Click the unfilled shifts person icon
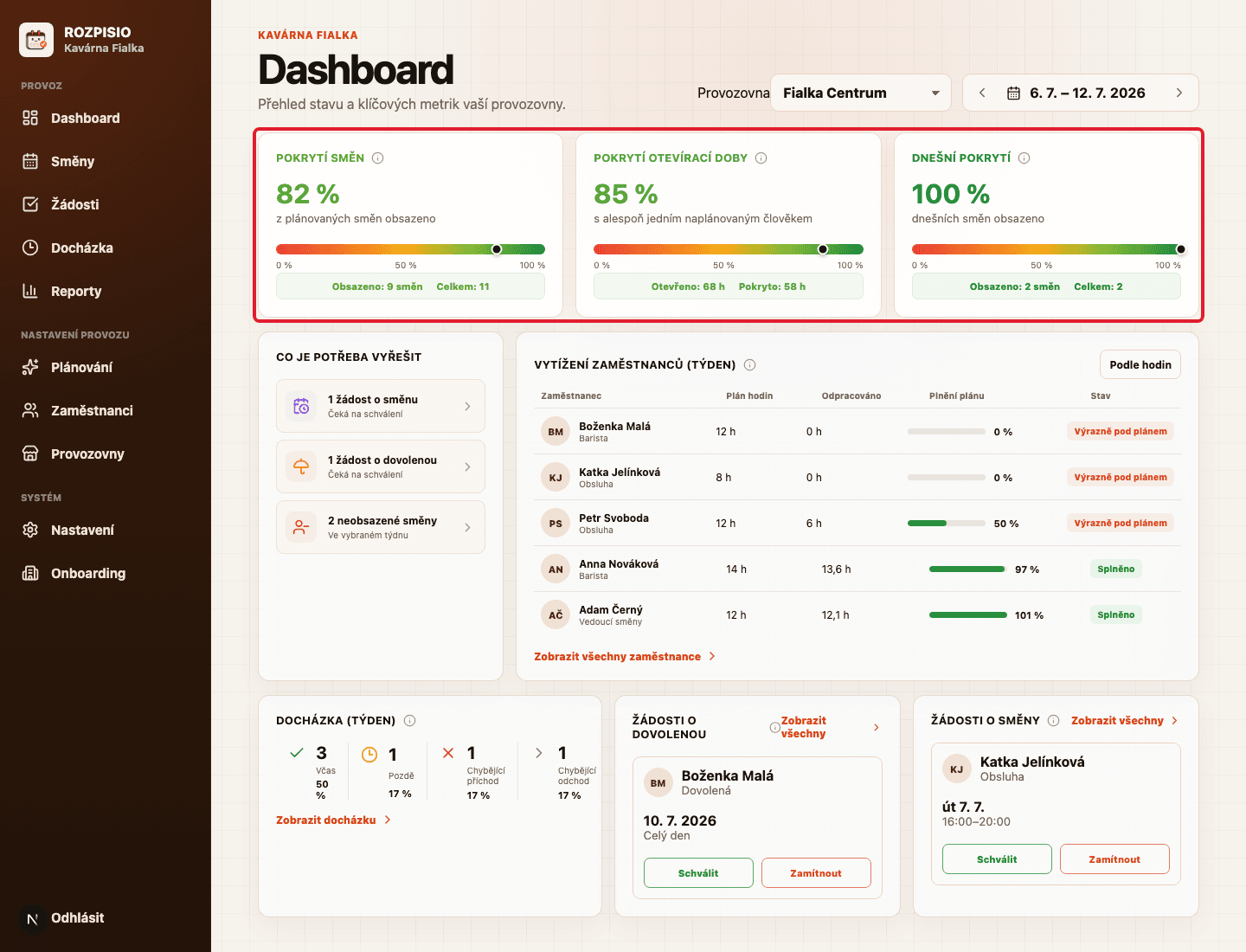Viewport: 1246px width, 952px height. pos(301,527)
